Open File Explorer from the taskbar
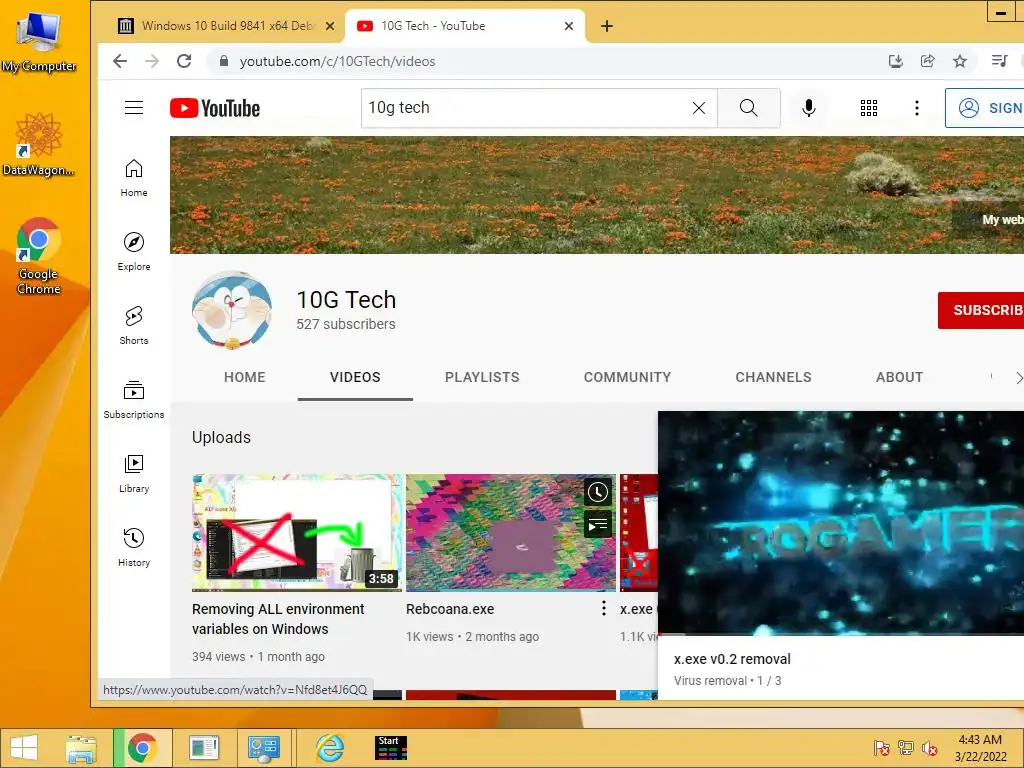 point(81,748)
